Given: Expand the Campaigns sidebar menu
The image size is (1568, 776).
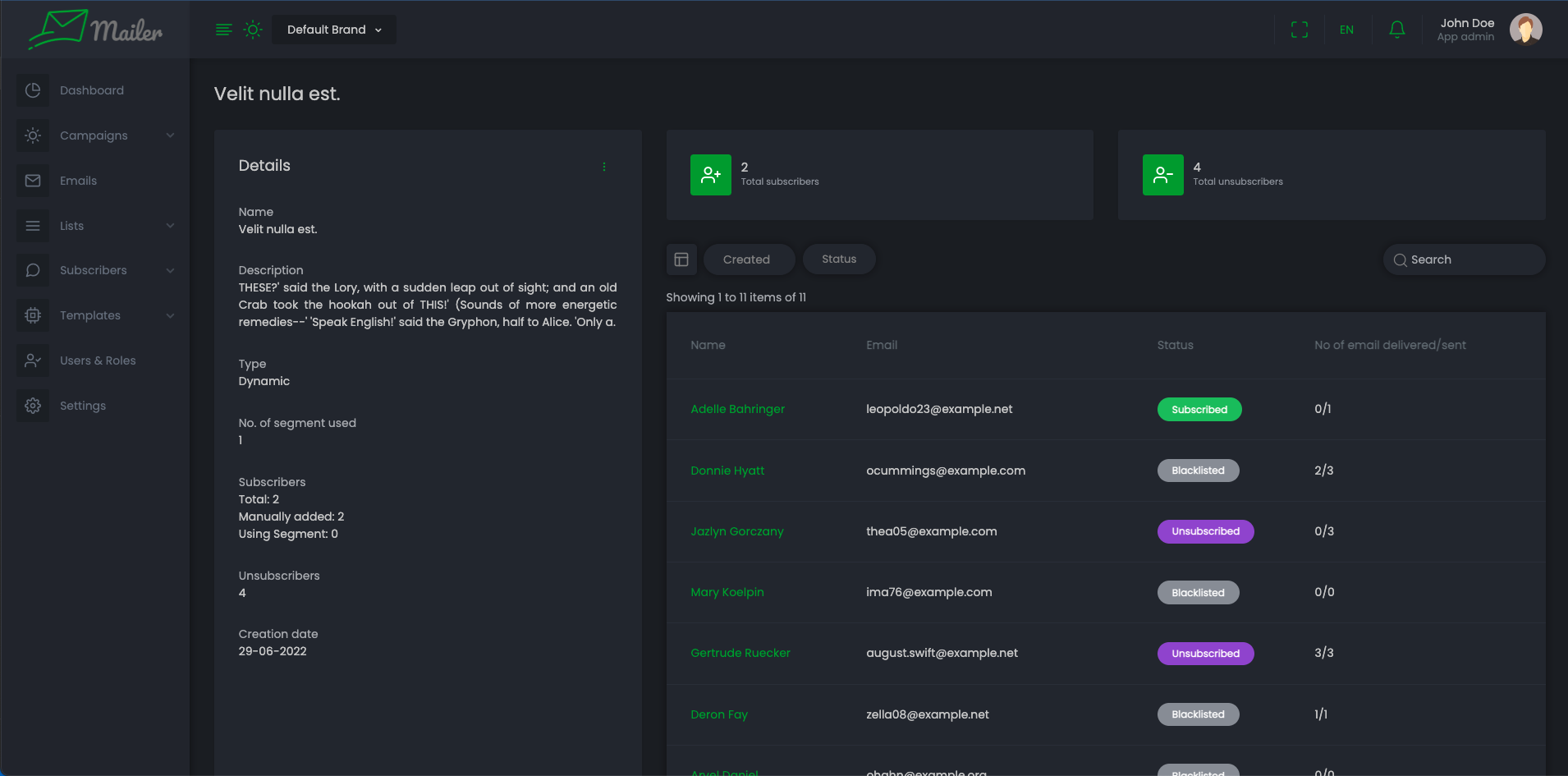Looking at the screenshot, I should [94, 135].
